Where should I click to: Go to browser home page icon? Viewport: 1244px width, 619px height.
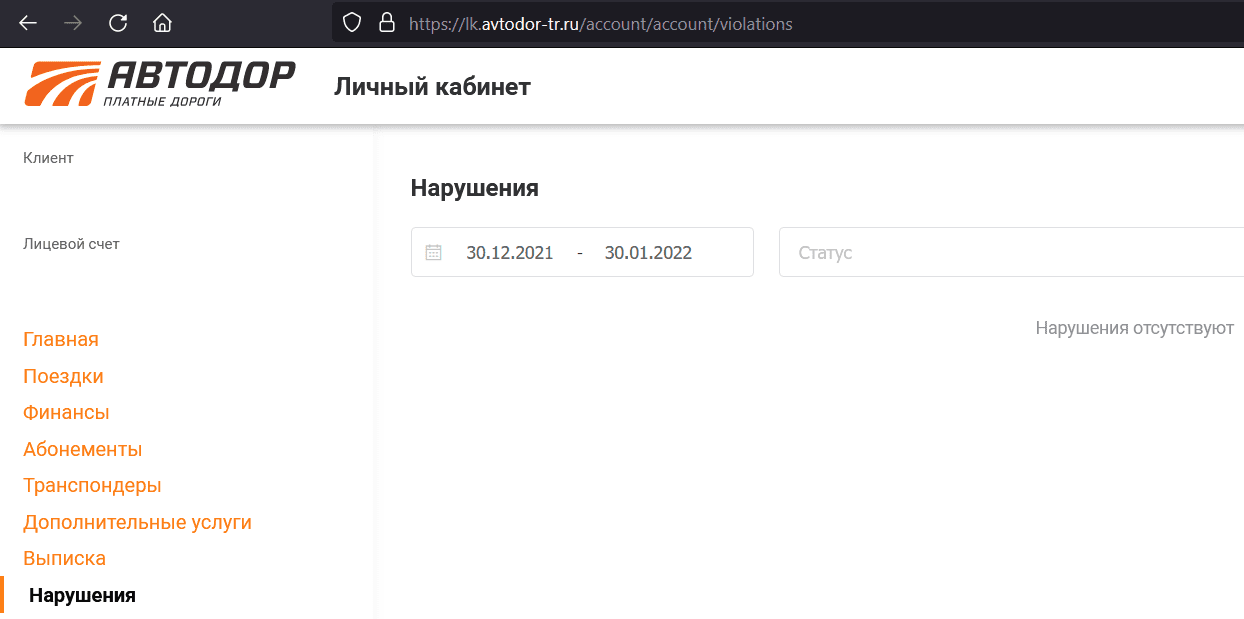point(162,23)
